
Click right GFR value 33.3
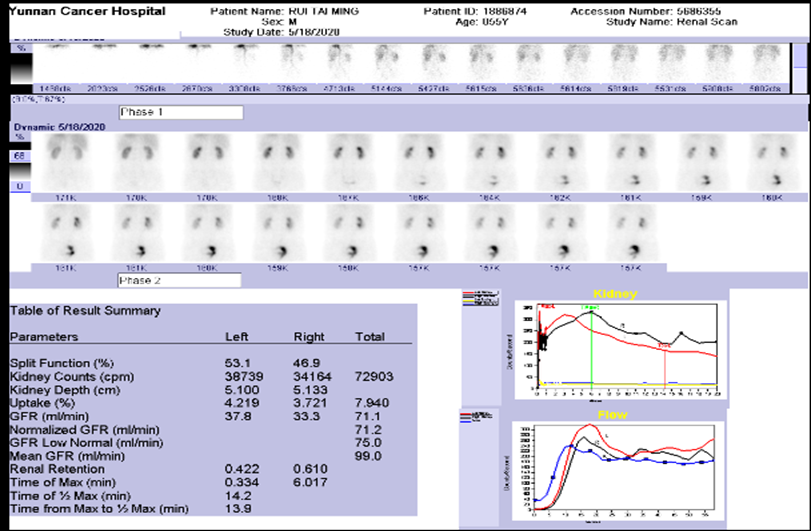(x=306, y=416)
